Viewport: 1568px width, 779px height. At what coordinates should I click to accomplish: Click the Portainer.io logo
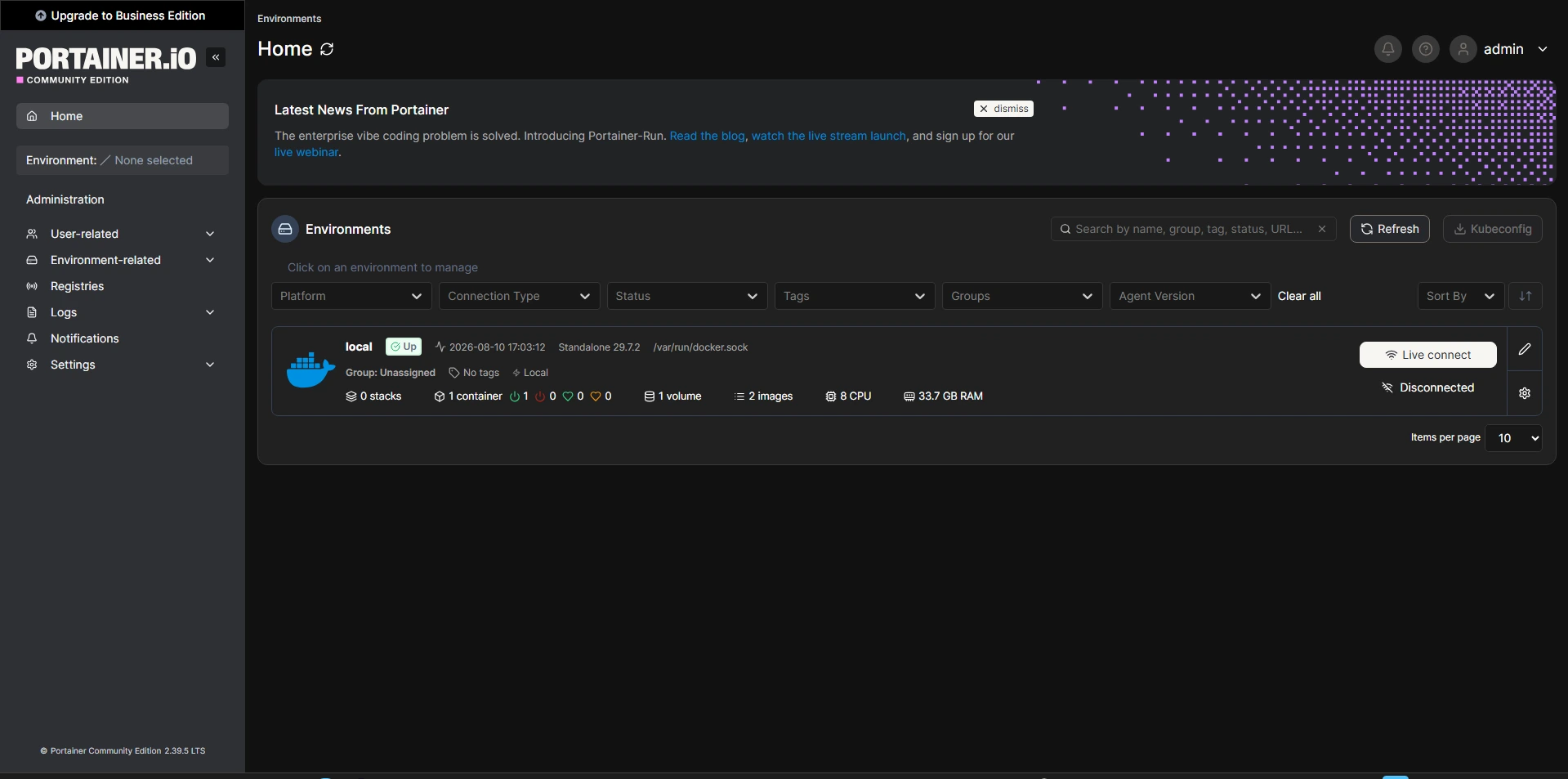coord(106,65)
